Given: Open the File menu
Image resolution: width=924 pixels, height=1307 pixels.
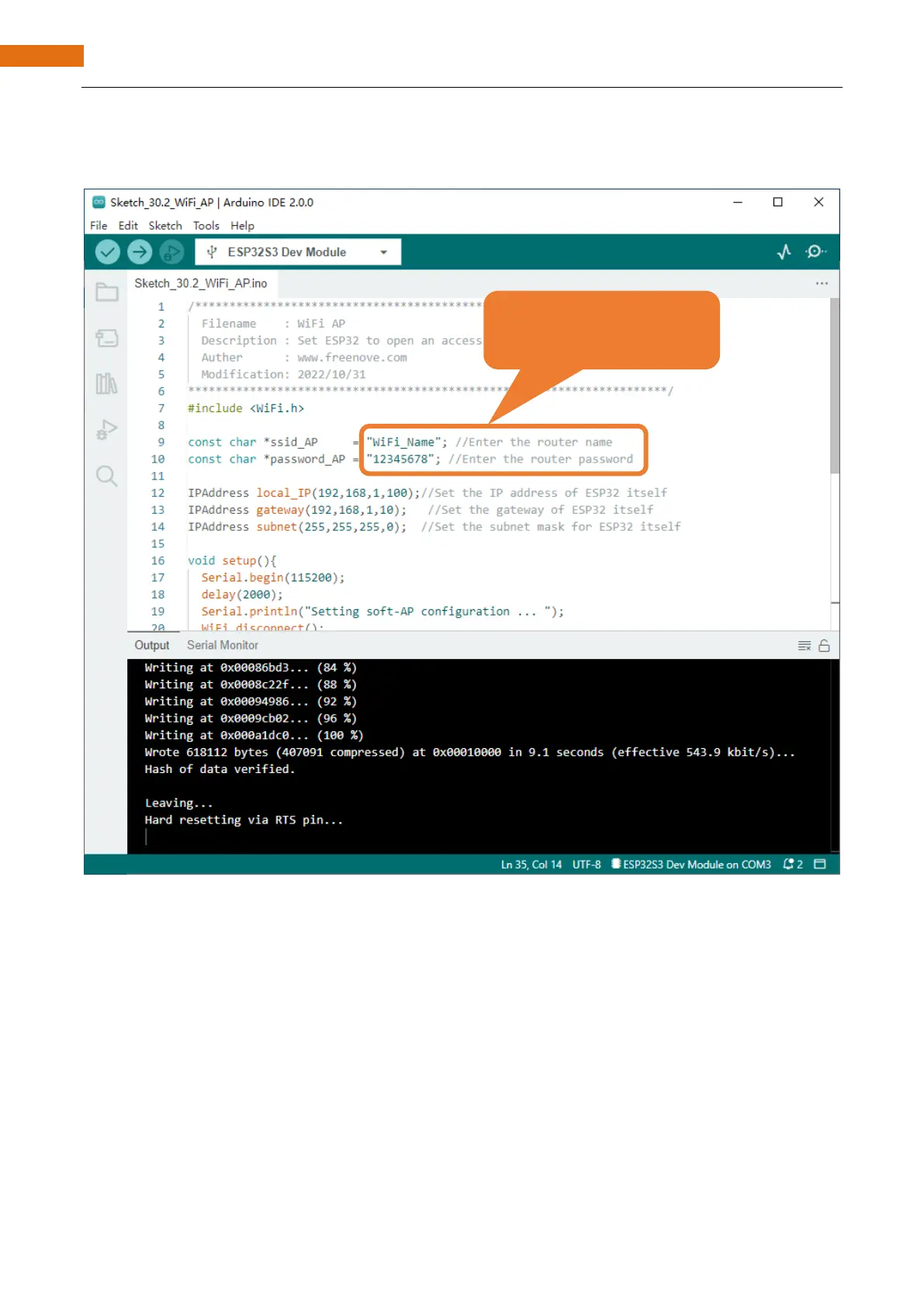Looking at the screenshot, I should (99, 226).
